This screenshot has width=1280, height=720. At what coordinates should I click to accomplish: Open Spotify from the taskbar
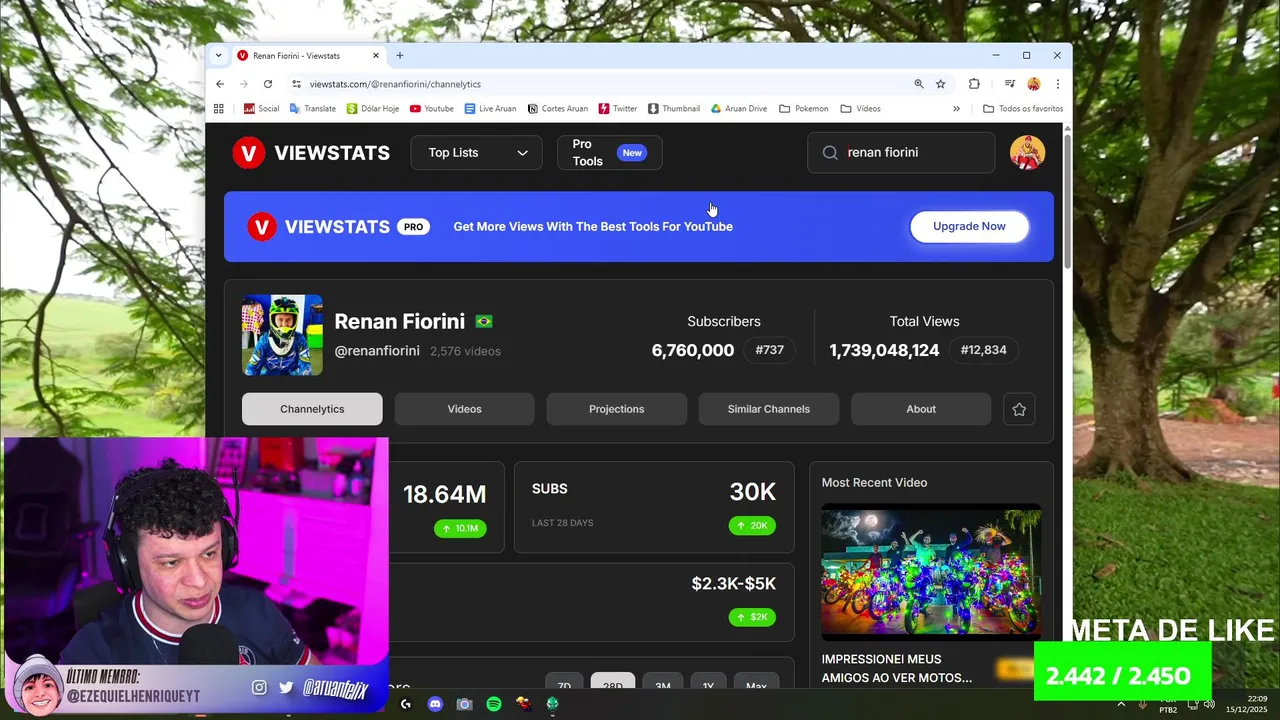[494, 704]
